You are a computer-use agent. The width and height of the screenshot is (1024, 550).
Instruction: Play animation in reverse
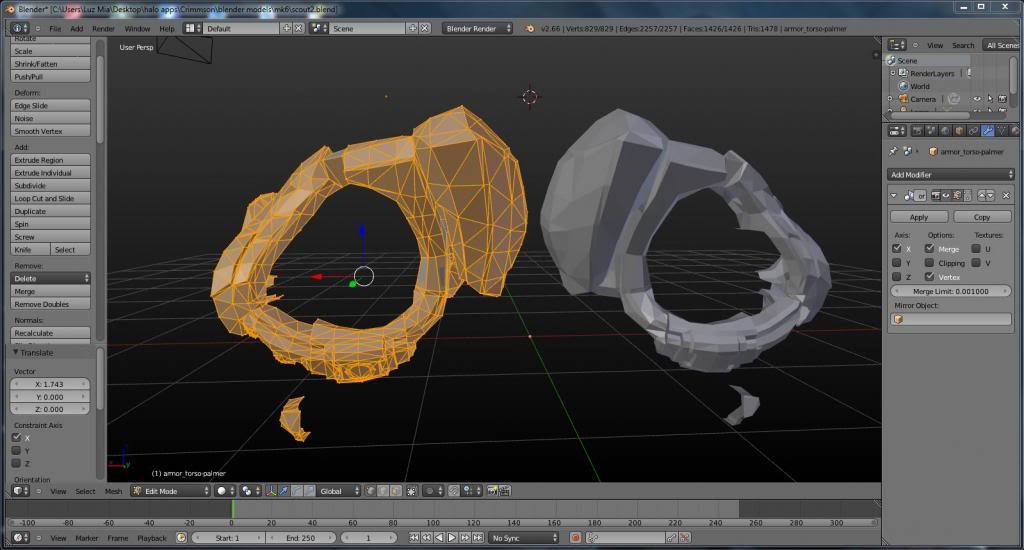439,538
